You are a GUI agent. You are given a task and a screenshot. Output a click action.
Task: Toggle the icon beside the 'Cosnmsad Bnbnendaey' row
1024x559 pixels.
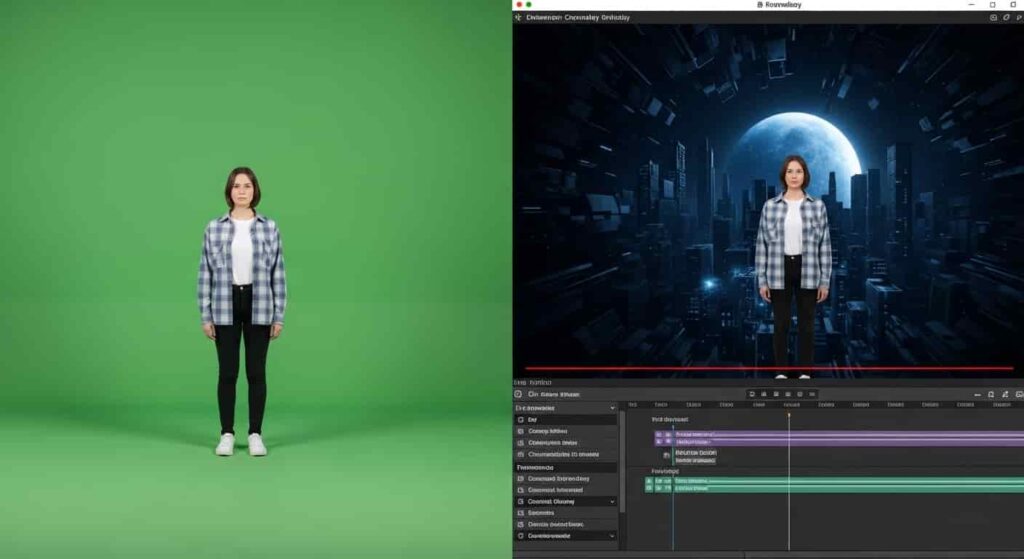click(520, 479)
